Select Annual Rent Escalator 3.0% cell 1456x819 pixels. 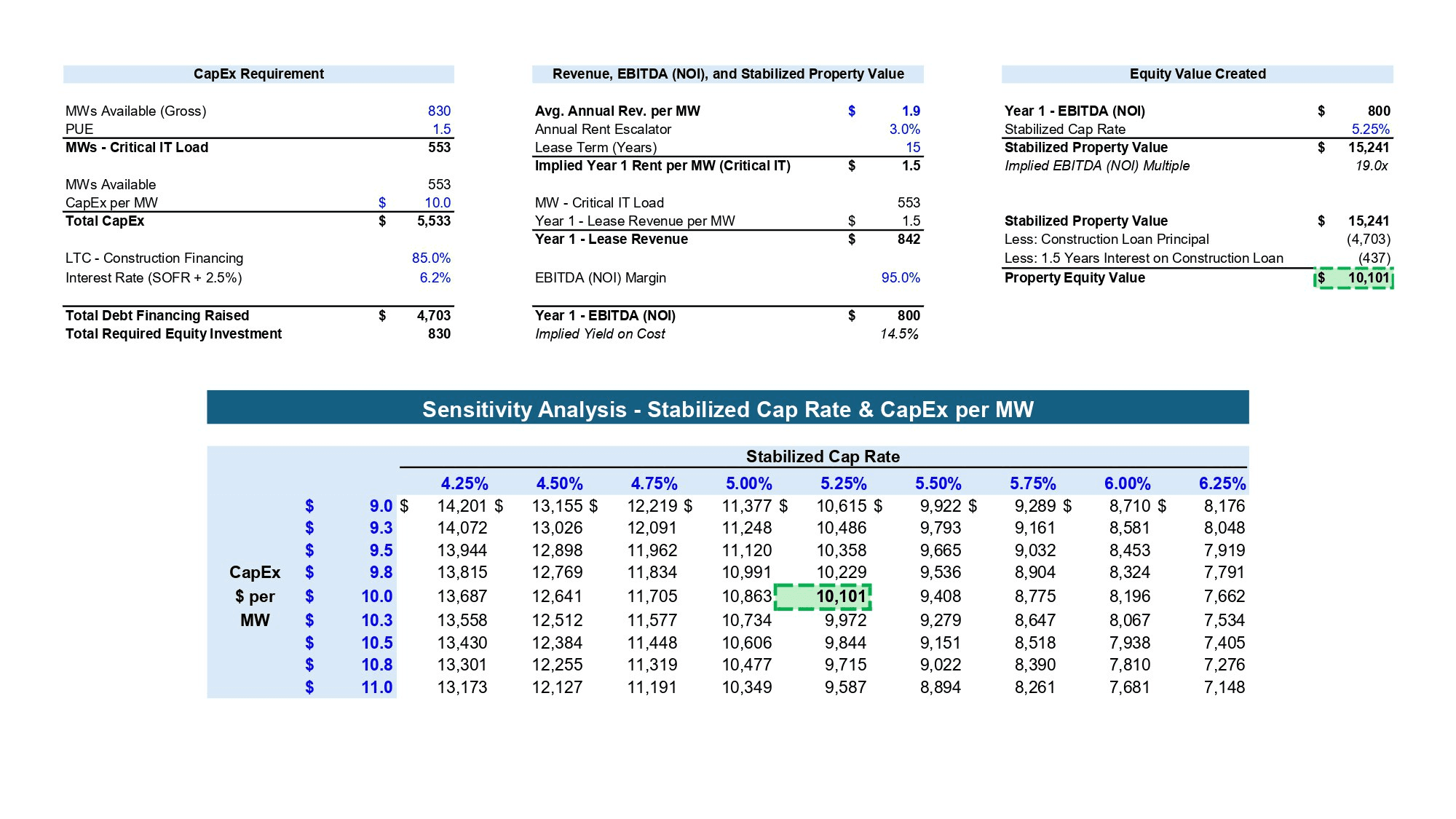pos(904,129)
